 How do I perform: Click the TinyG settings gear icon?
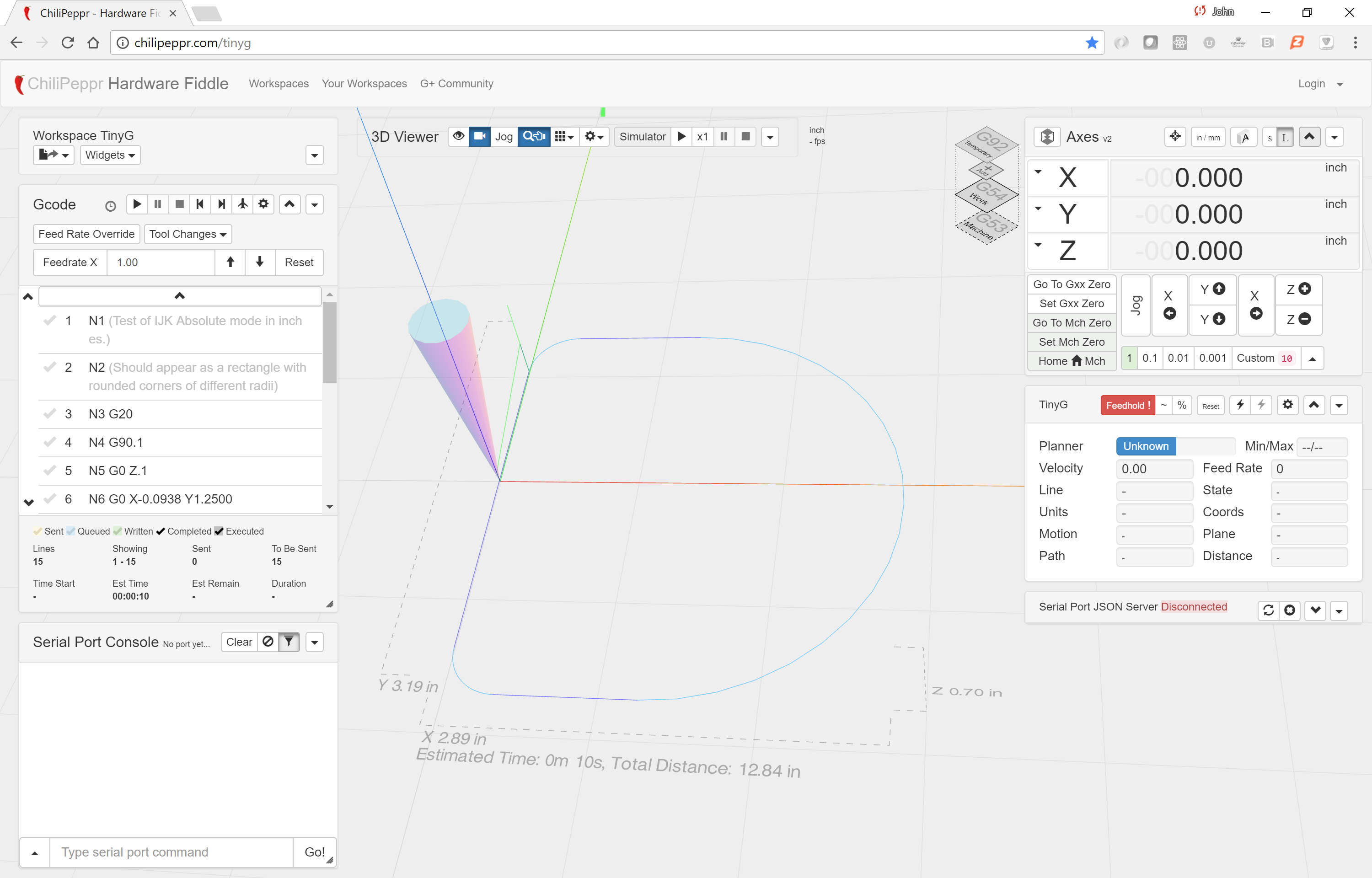(1288, 405)
